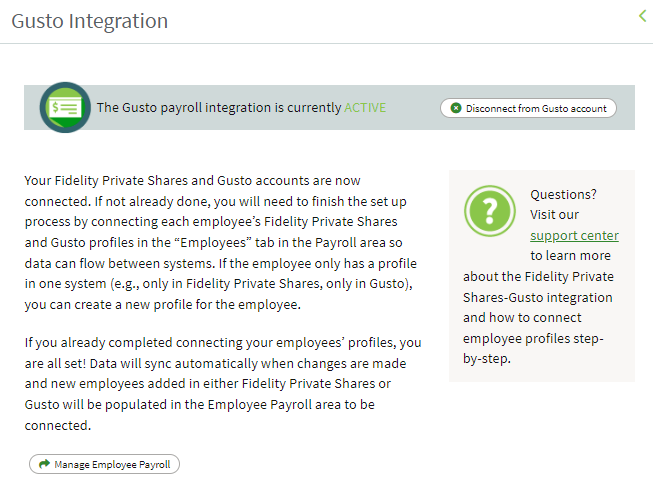The height and width of the screenshot is (482, 653).
Task: Click the "Gusto will be populated" line of text
Action: pyautogui.click(x=199, y=405)
